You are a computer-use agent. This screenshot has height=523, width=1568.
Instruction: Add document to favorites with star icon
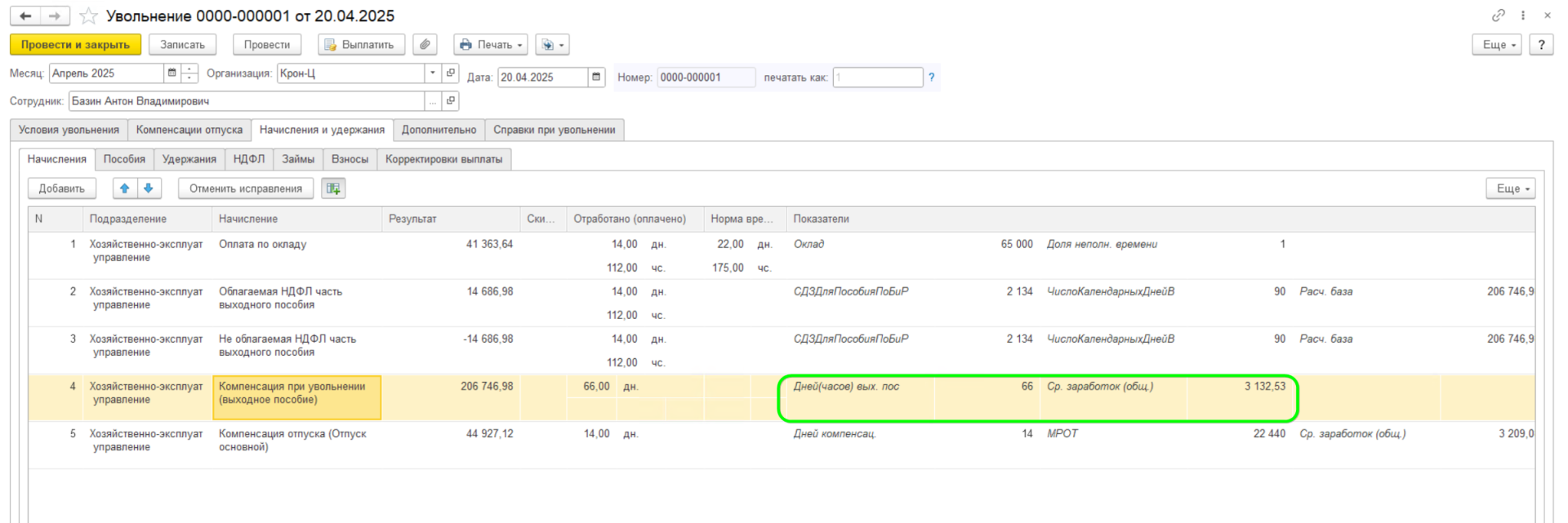pos(88,16)
